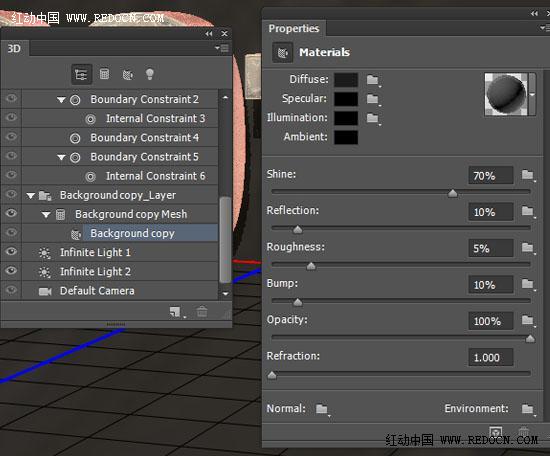Open material preset picker dropdown
The image size is (550, 456).
coord(532,94)
